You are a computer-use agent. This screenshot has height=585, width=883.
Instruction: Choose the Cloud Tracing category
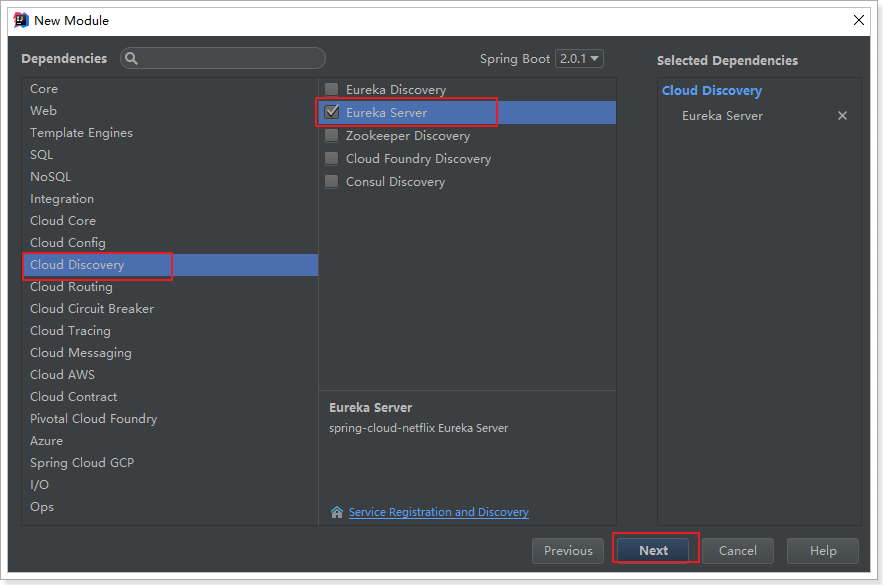[x=170, y=331]
